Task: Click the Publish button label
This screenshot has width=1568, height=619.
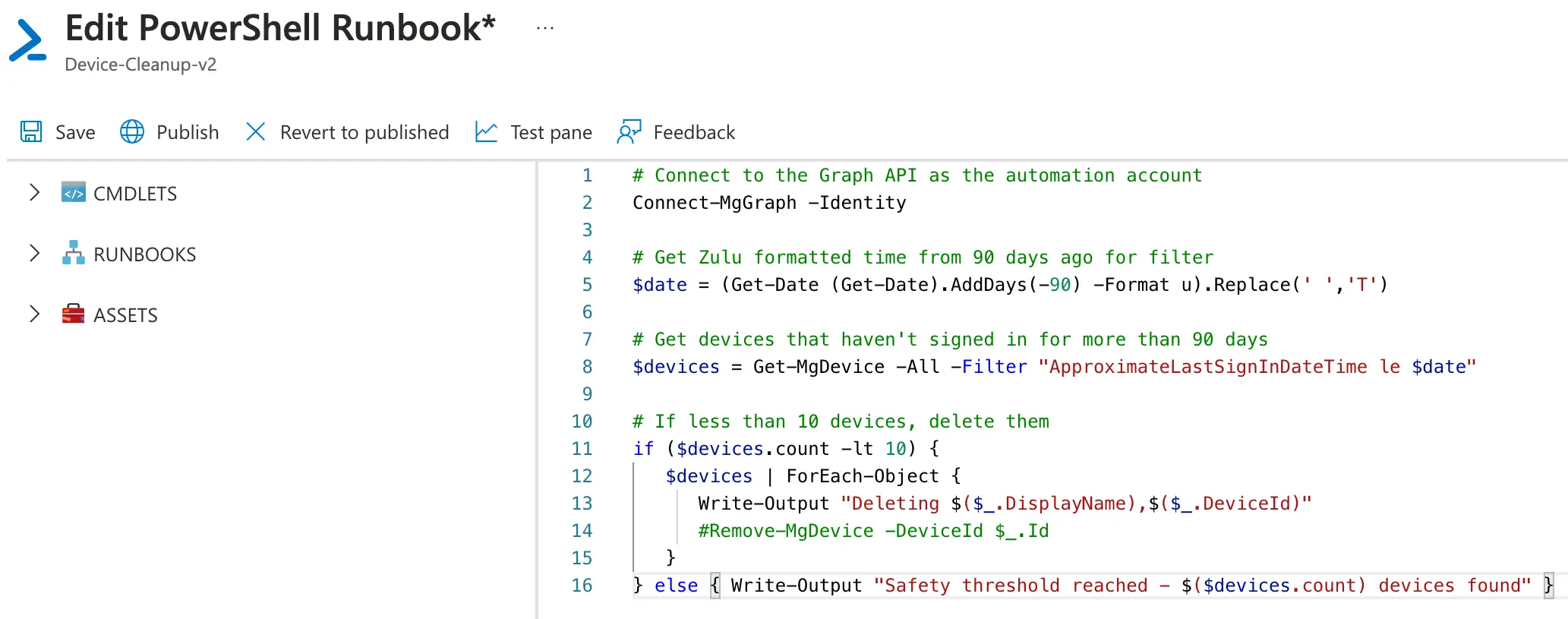Action: 188,132
